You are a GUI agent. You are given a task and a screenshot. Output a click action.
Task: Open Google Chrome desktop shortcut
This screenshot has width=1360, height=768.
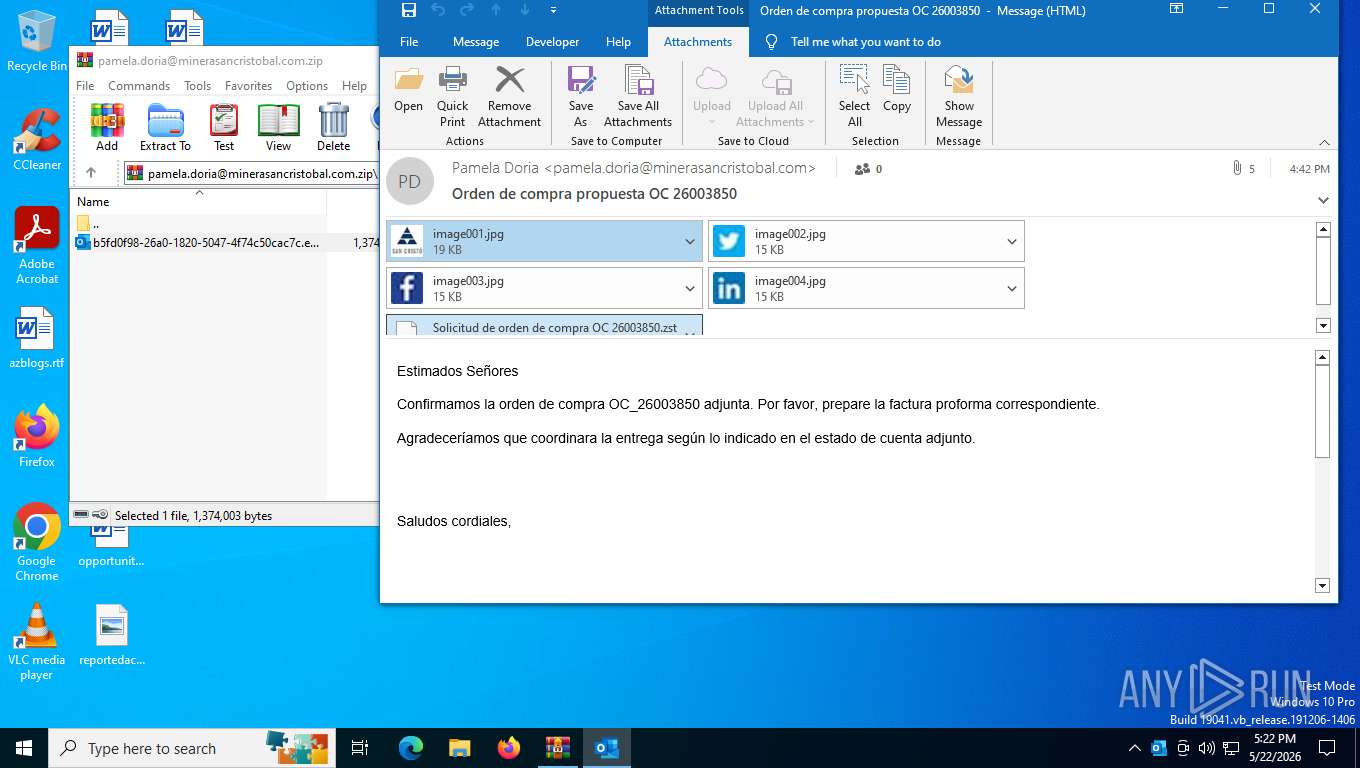tap(37, 542)
